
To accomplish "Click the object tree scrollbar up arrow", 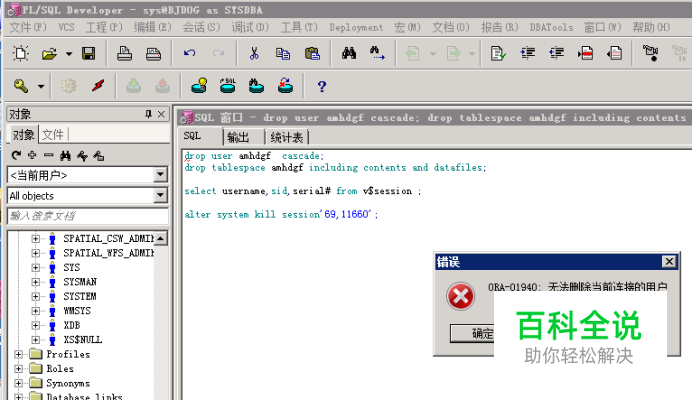I will [161, 238].
